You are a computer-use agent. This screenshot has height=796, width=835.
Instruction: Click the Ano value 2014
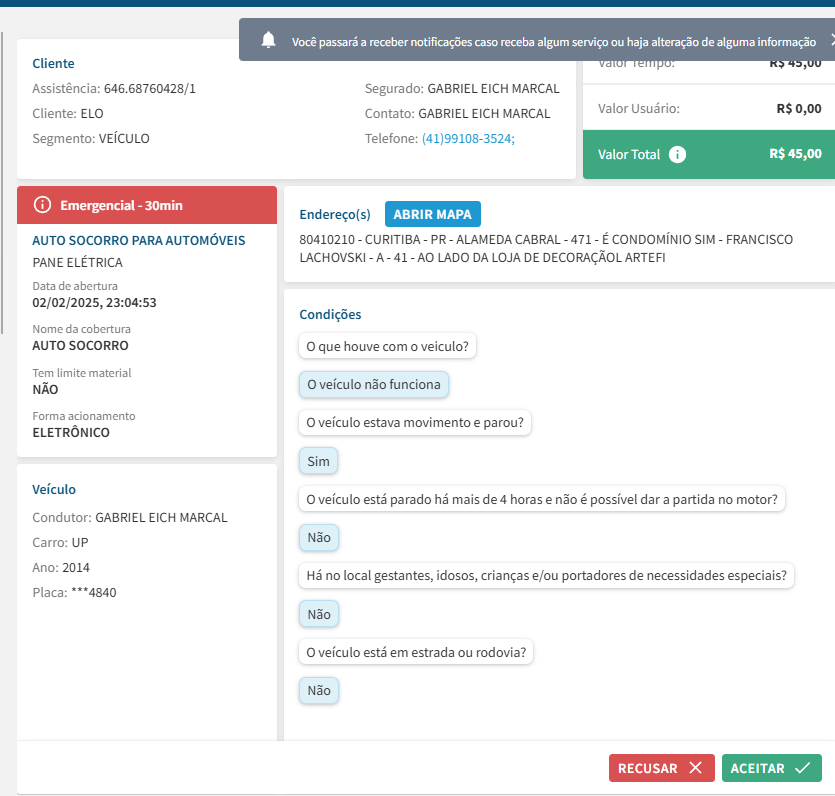(76, 568)
